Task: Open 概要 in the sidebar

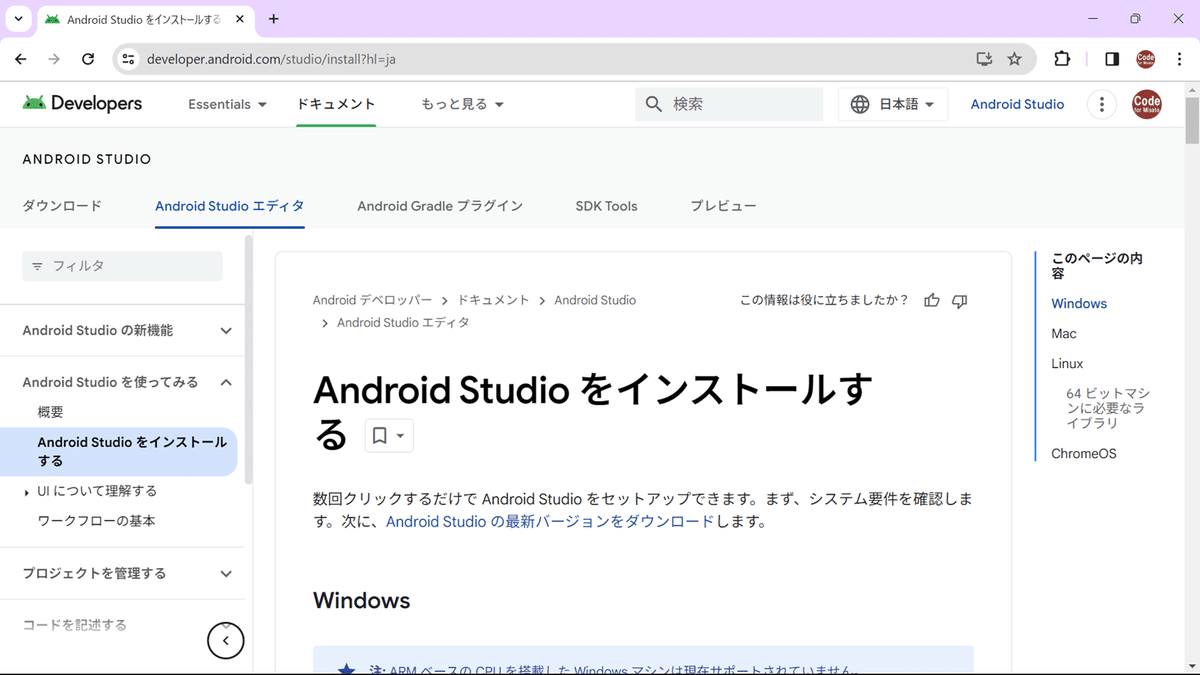Action: [51, 412]
